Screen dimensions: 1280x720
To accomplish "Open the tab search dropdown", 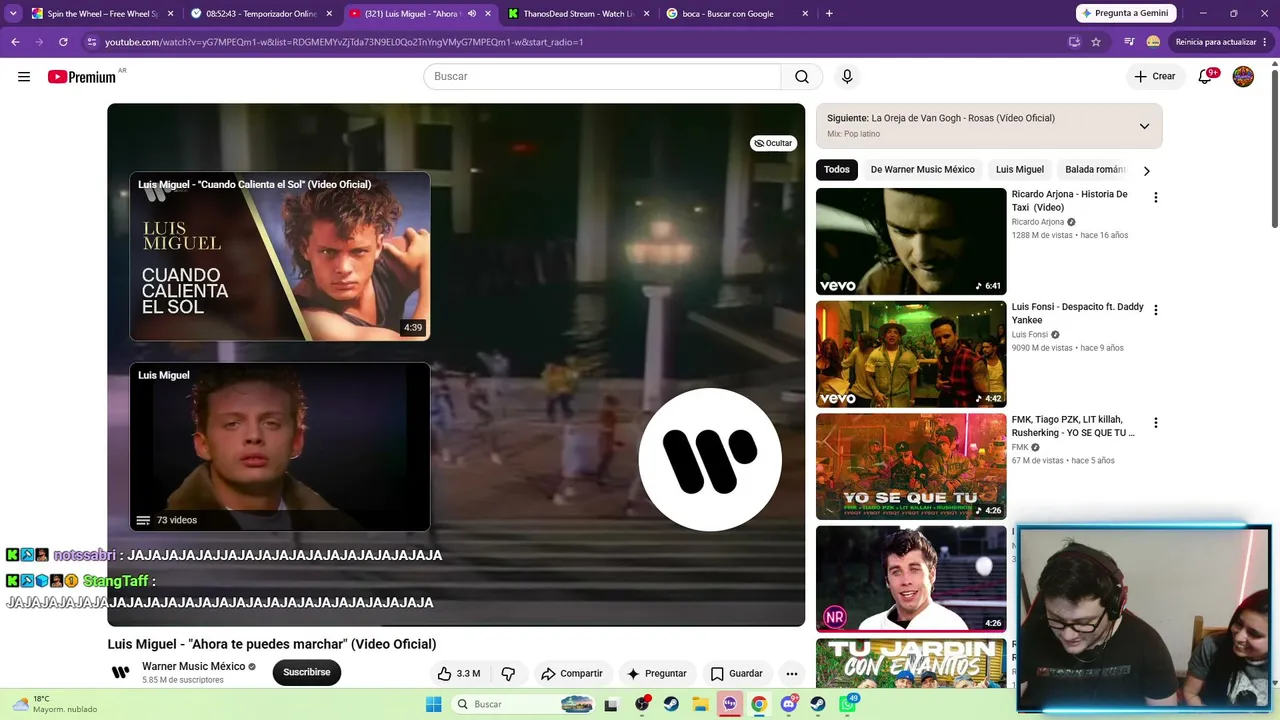I will [13, 14].
